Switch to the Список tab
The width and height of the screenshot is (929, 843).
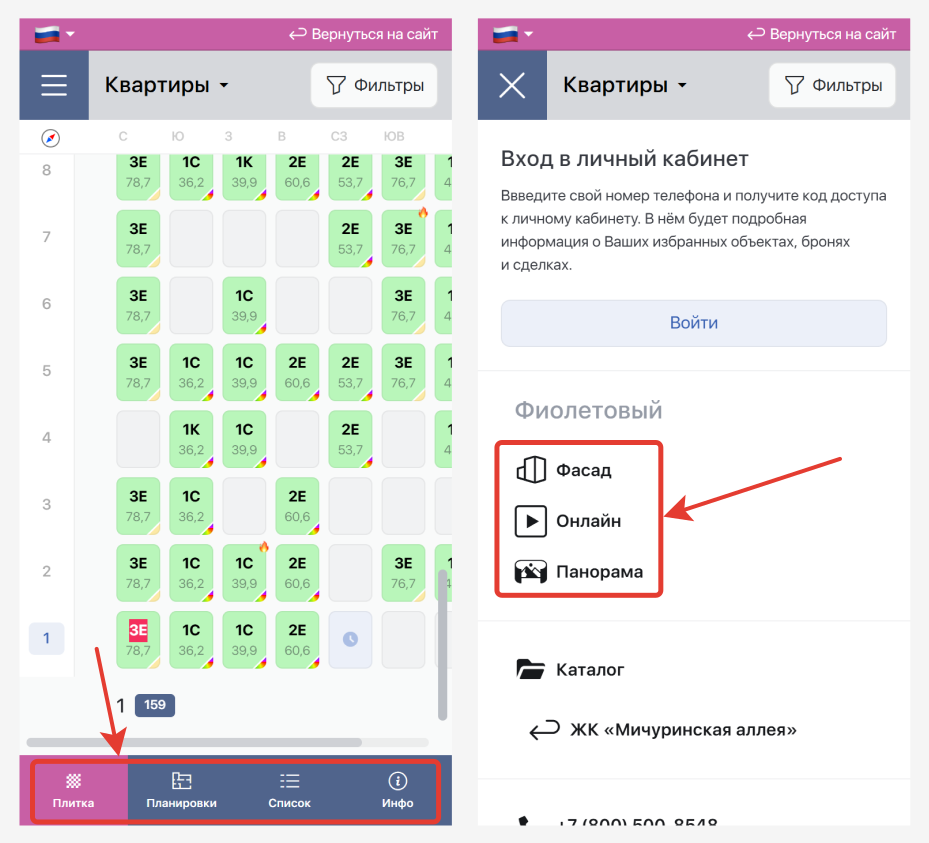(289, 790)
